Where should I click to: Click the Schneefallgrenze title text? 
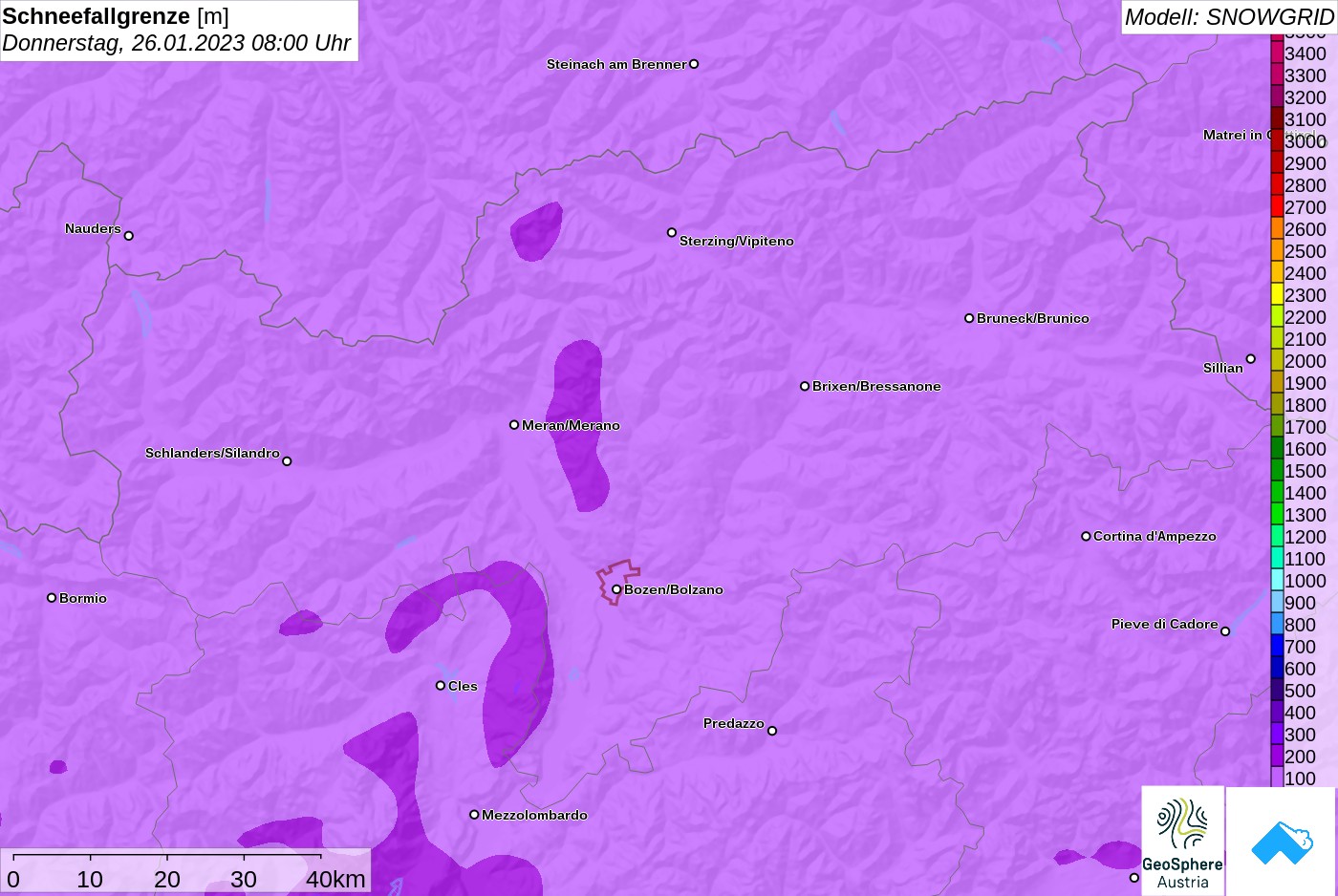(x=97, y=16)
